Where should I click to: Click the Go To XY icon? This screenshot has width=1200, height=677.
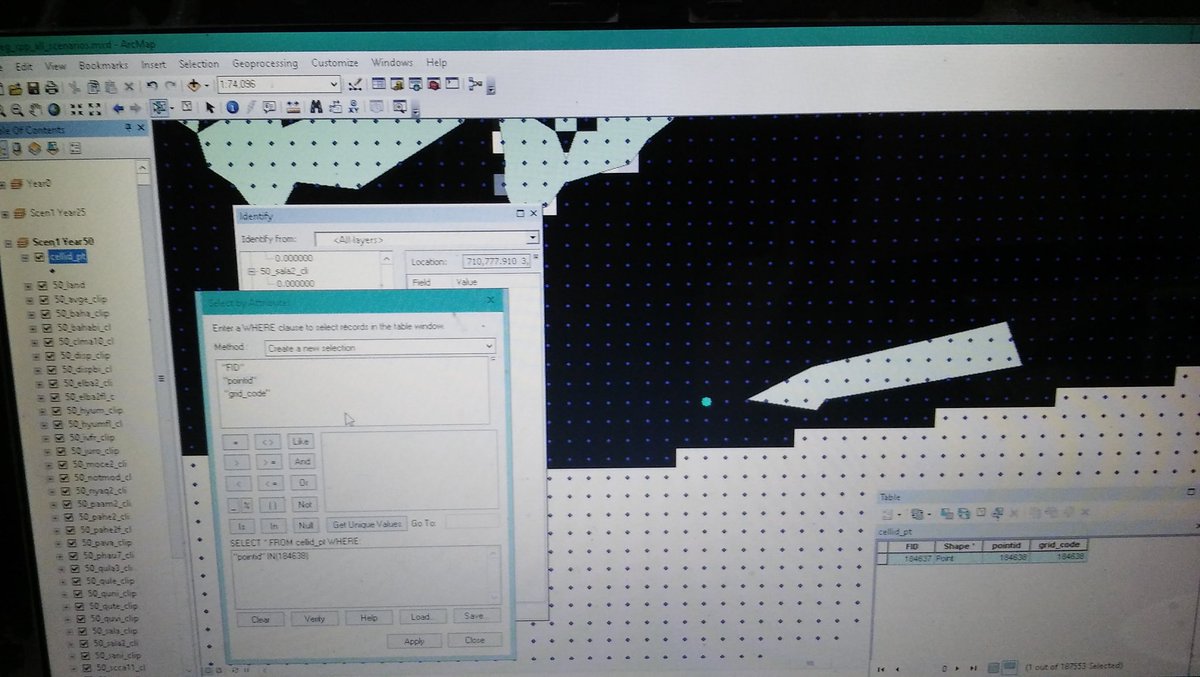point(353,105)
